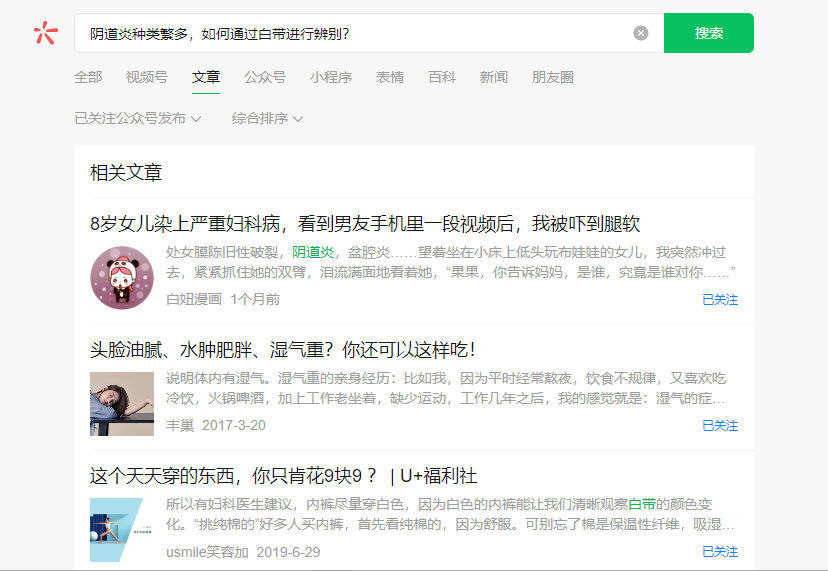Click the green 搜索 button
The height and width of the screenshot is (571, 828).
709,33
